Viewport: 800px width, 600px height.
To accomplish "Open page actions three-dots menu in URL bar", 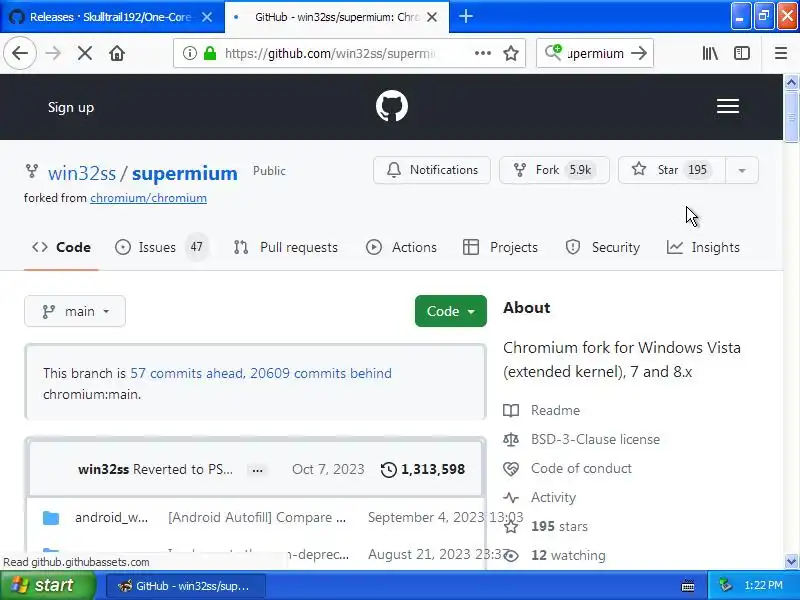I will click(x=483, y=53).
